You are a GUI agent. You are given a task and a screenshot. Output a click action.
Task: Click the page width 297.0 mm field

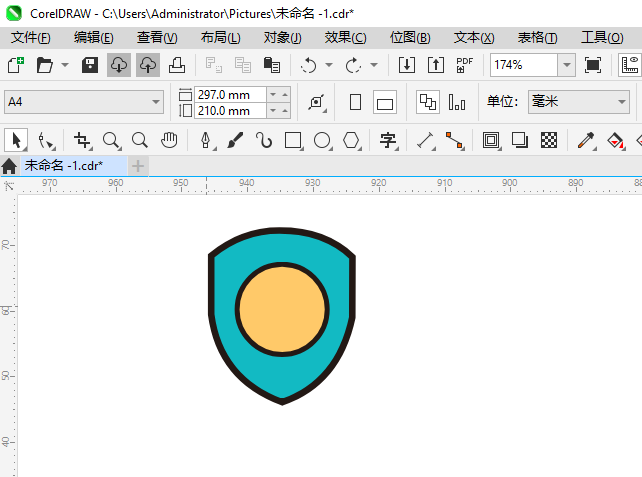231,95
